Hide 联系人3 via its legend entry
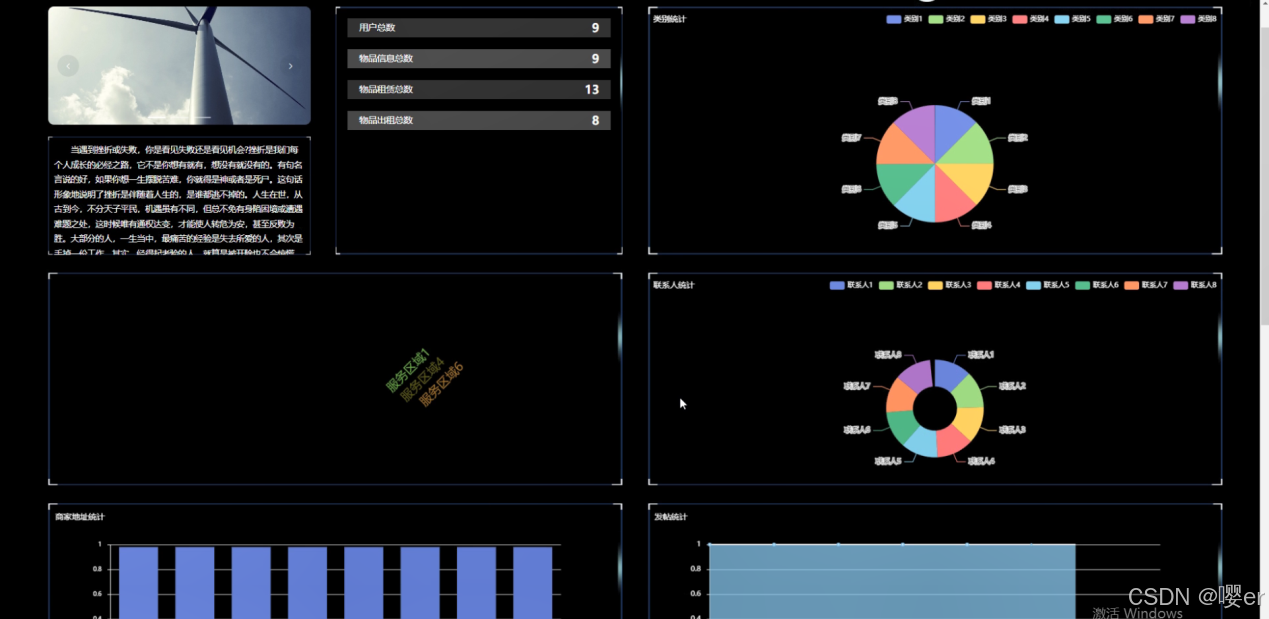 [949, 285]
